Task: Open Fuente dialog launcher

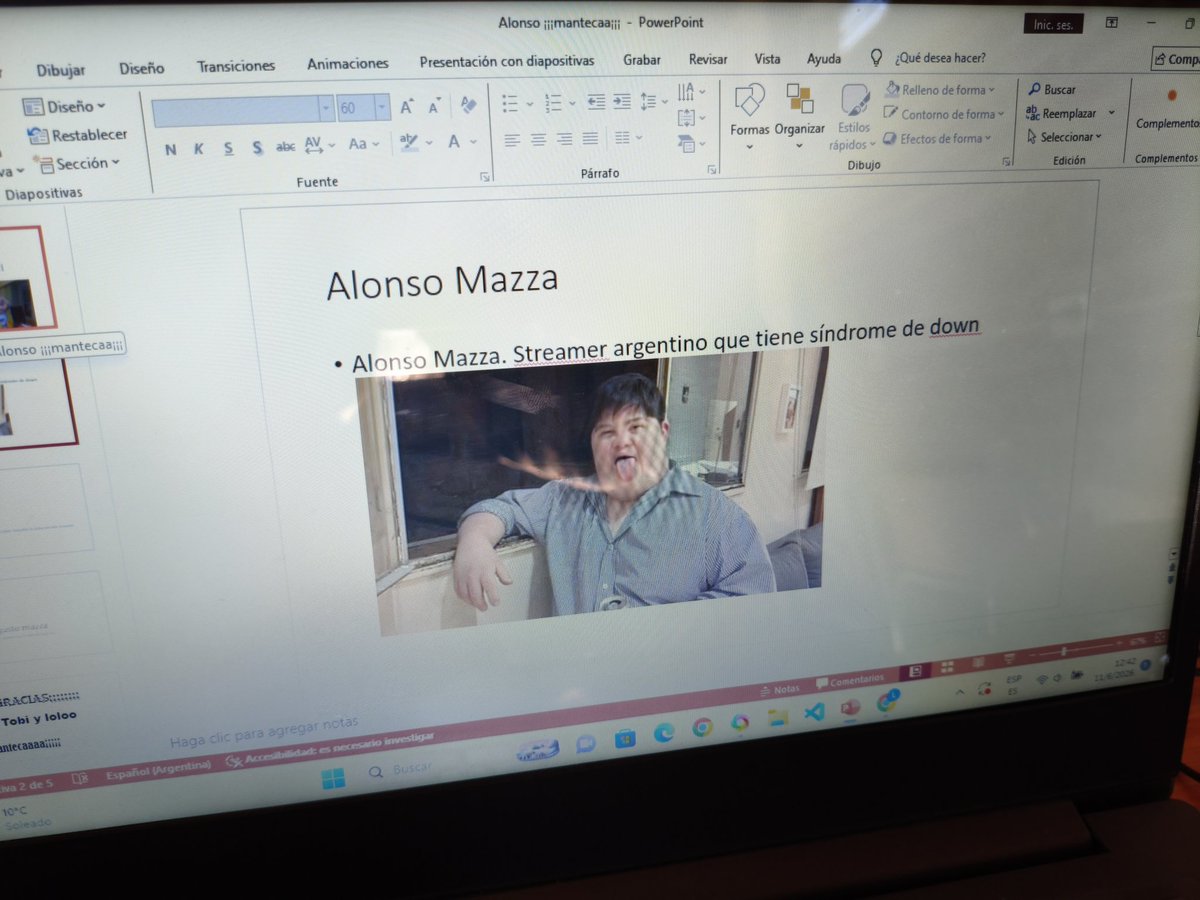Action: 485,177
